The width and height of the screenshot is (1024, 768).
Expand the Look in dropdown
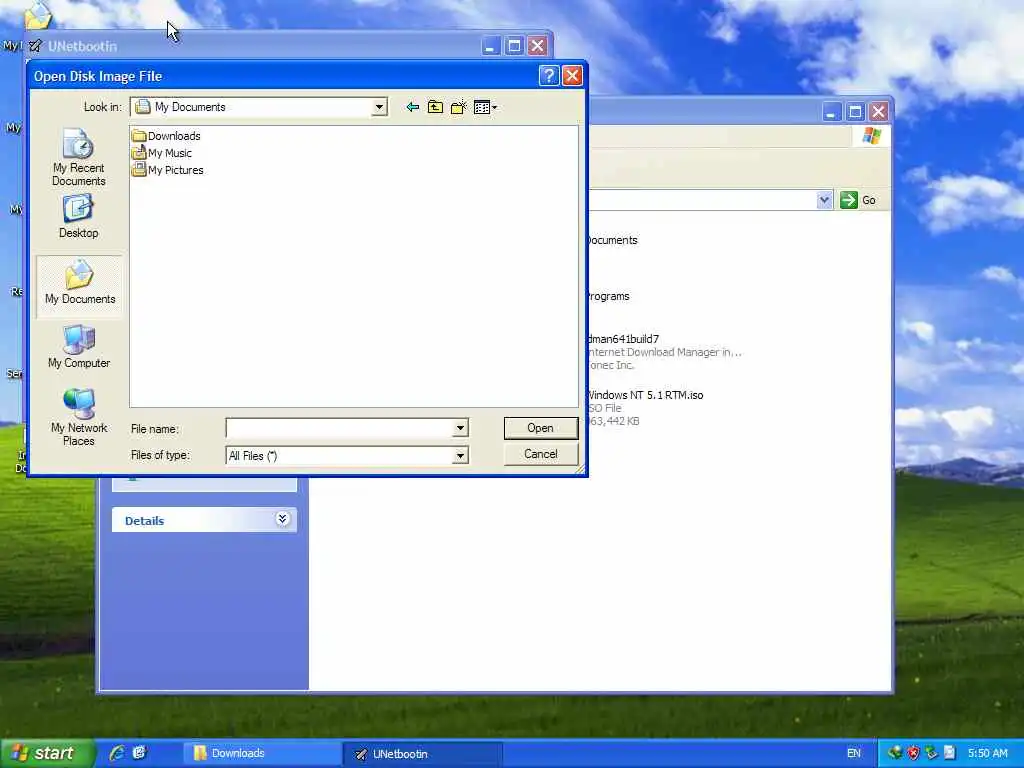379,107
